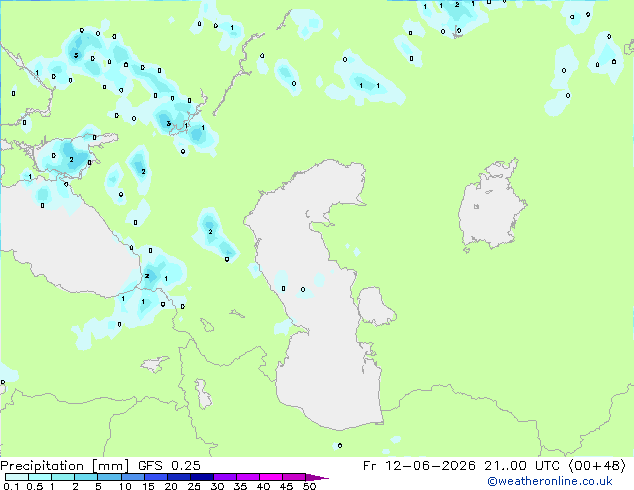Click the '35' legend scale label
634x490 pixels.
pyautogui.click(x=240, y=486)
